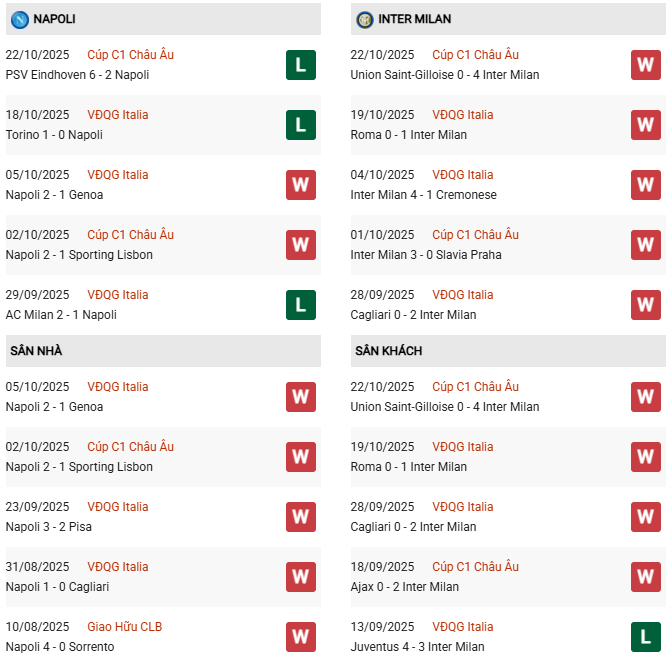The image size is (666, 662).
Task: Open the Sân Nhà home section header
Action: click(37, 351)
